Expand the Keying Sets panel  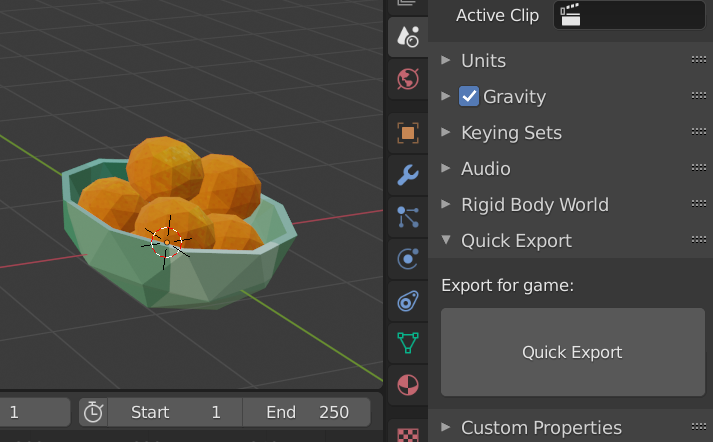[446, 132]
